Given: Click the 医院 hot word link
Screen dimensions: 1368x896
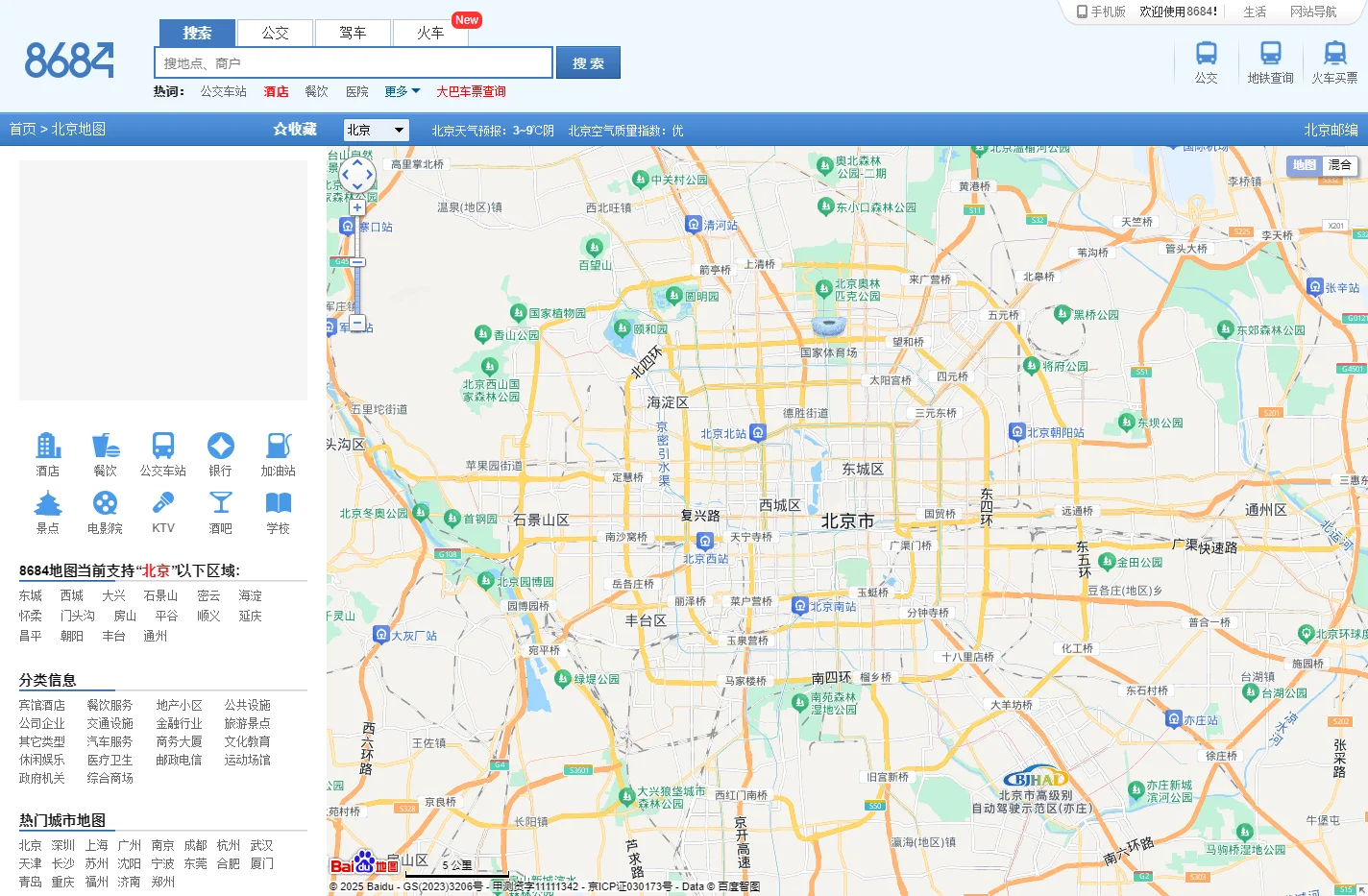Looking at the screenshot, I should 357,91.
